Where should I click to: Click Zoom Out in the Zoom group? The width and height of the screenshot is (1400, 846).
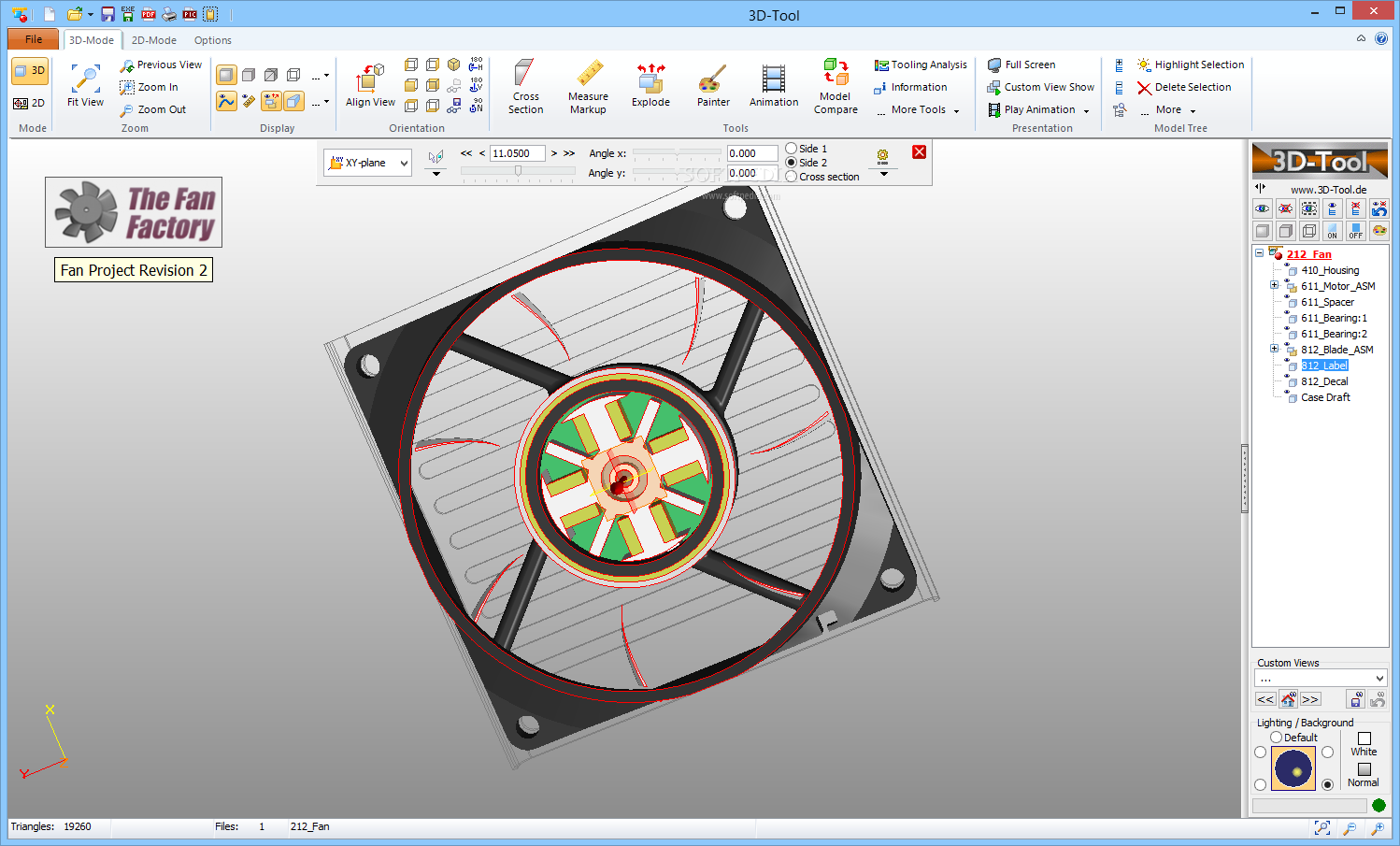pyautogui.click(x=153, y=109)
